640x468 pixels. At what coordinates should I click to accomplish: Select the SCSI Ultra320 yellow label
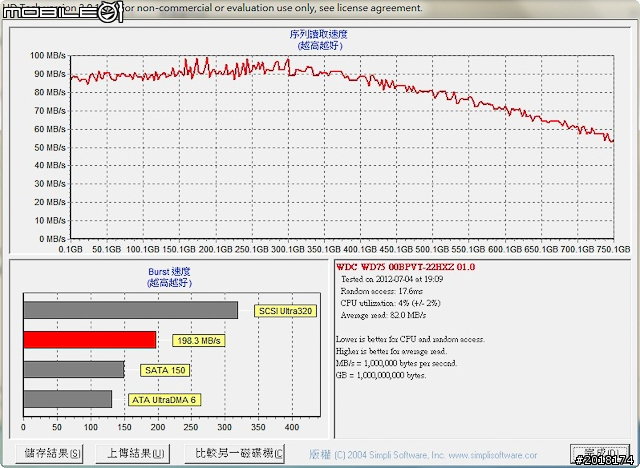(x=287, y=311)
